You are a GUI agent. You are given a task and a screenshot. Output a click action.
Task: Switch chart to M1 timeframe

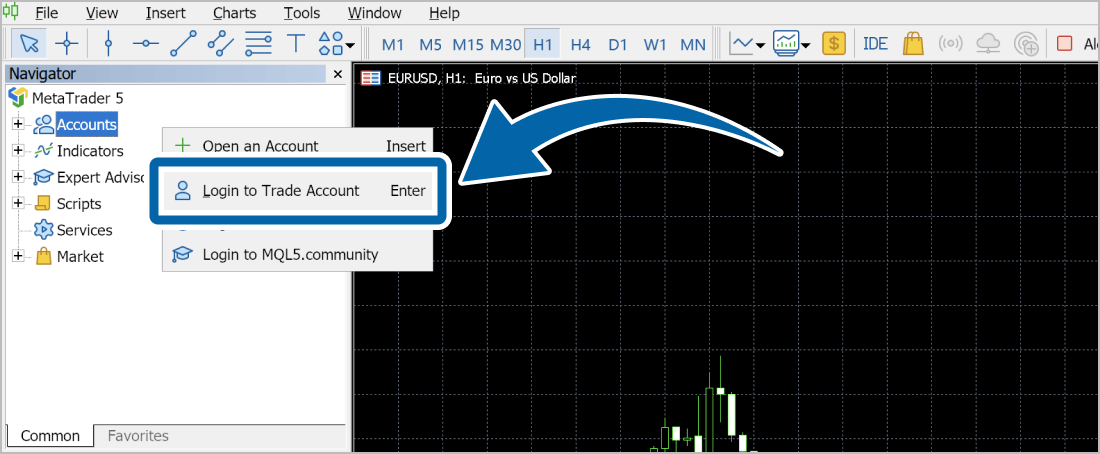coord(393,44)
